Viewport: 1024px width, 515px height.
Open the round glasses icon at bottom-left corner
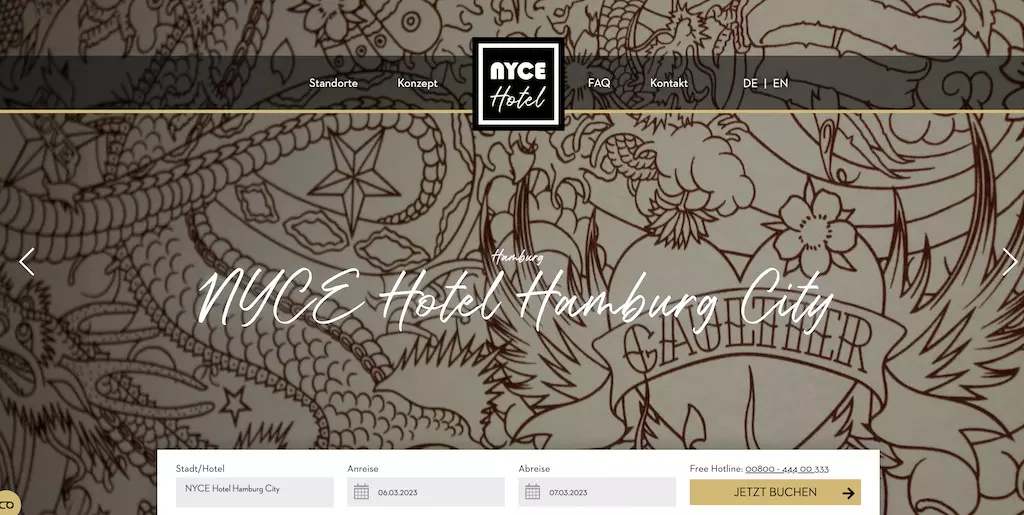pyautogui.click(x=8, y=504)
